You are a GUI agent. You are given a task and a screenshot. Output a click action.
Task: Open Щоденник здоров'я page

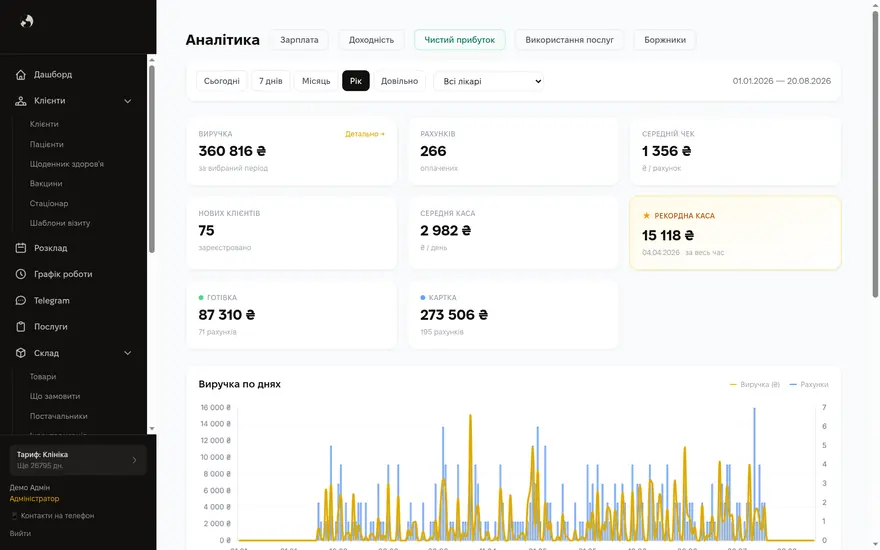(67, 164)
